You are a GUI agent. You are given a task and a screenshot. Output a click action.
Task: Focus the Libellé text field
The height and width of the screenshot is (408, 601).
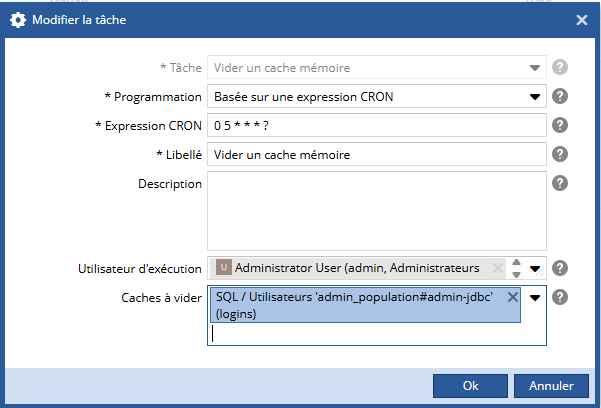(376, 155)
